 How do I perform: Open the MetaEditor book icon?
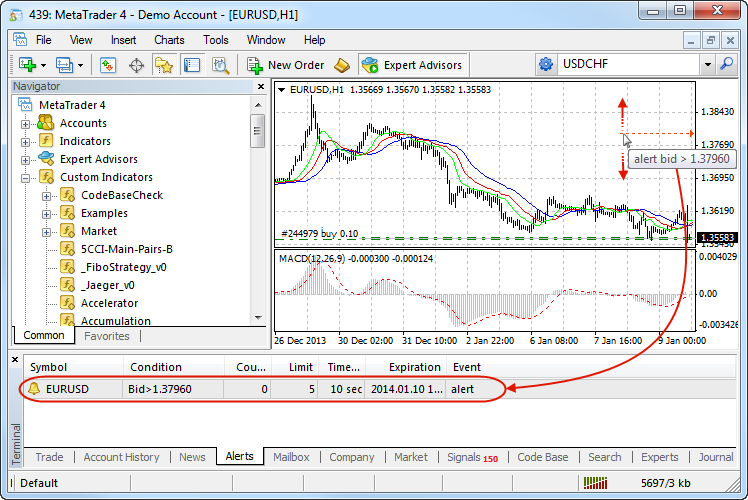[343, 65]
